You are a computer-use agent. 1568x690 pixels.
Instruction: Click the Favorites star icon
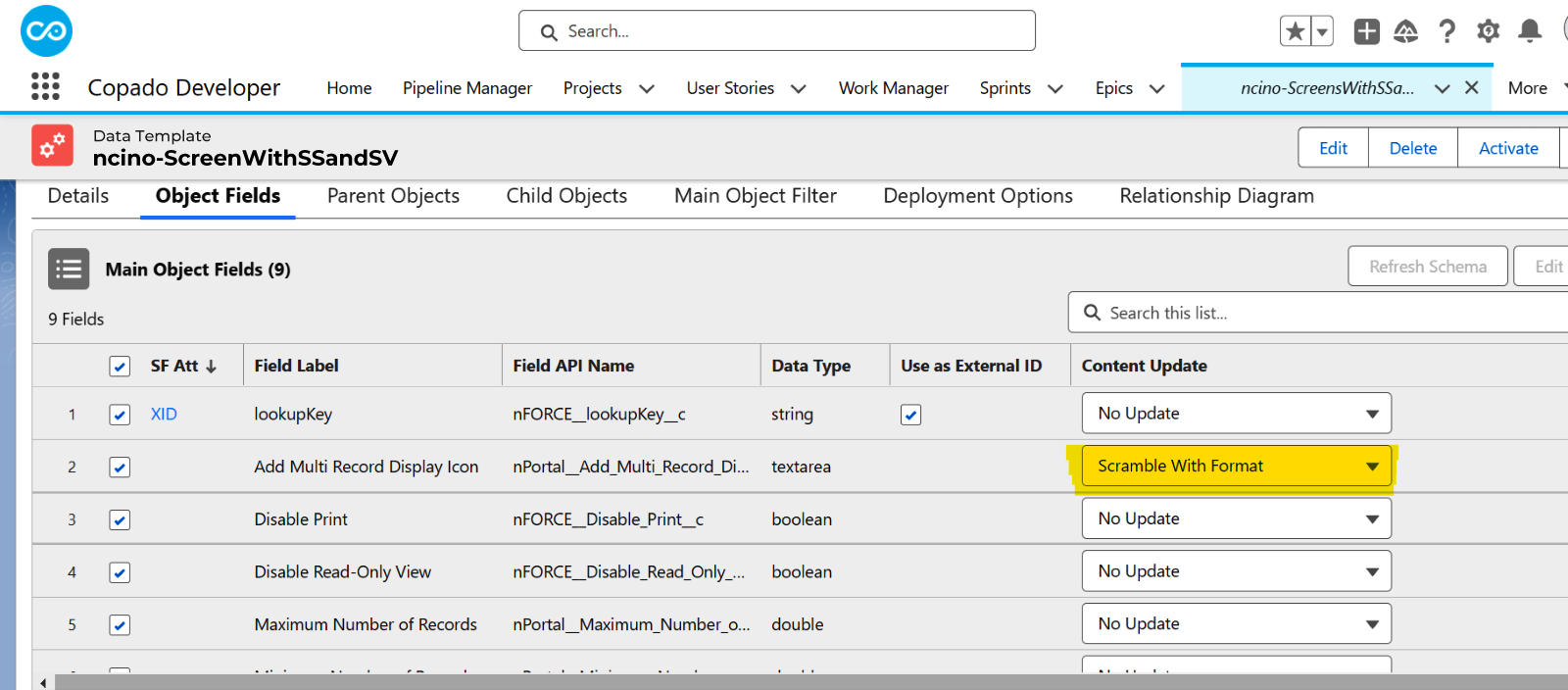pos(1296,31)
